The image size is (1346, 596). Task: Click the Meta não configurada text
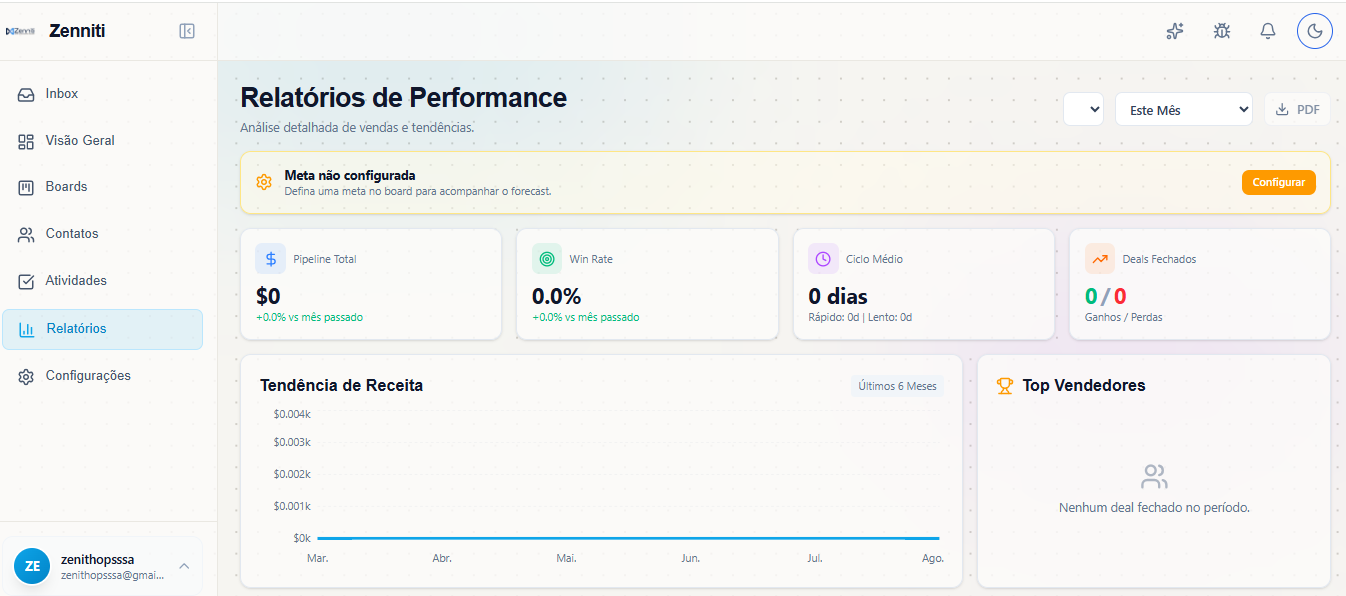(350, 175)
